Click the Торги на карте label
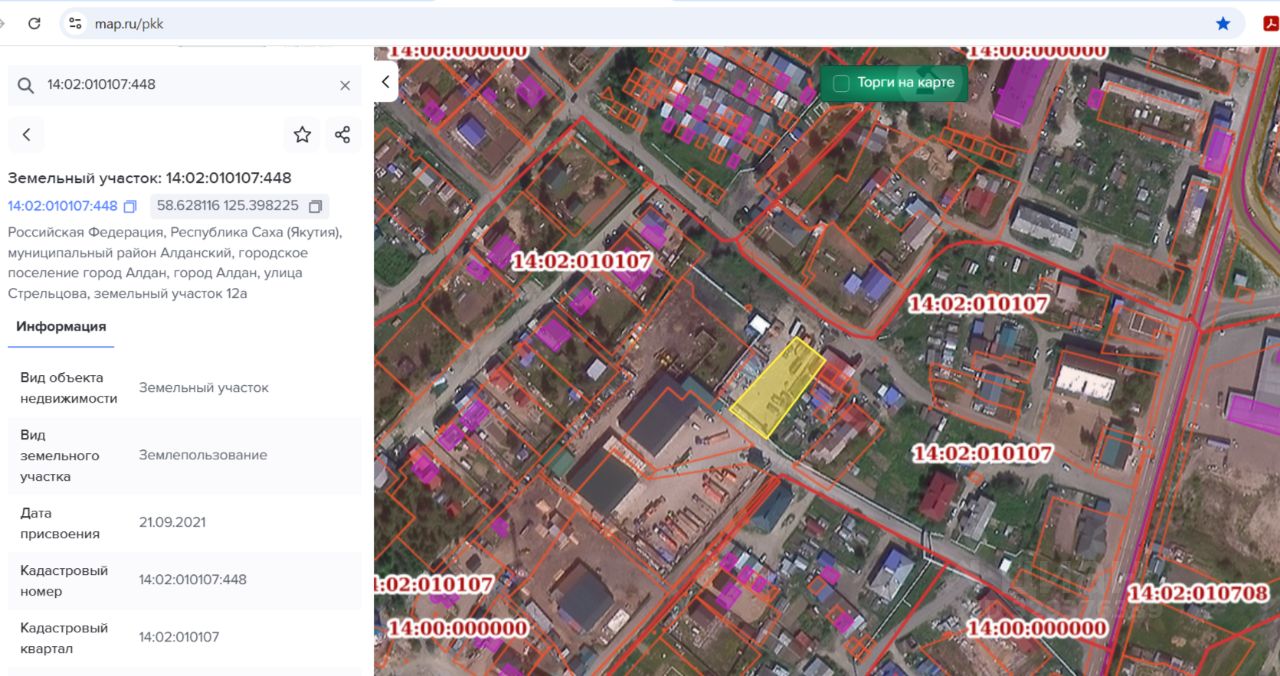 (x=906, y=83)
